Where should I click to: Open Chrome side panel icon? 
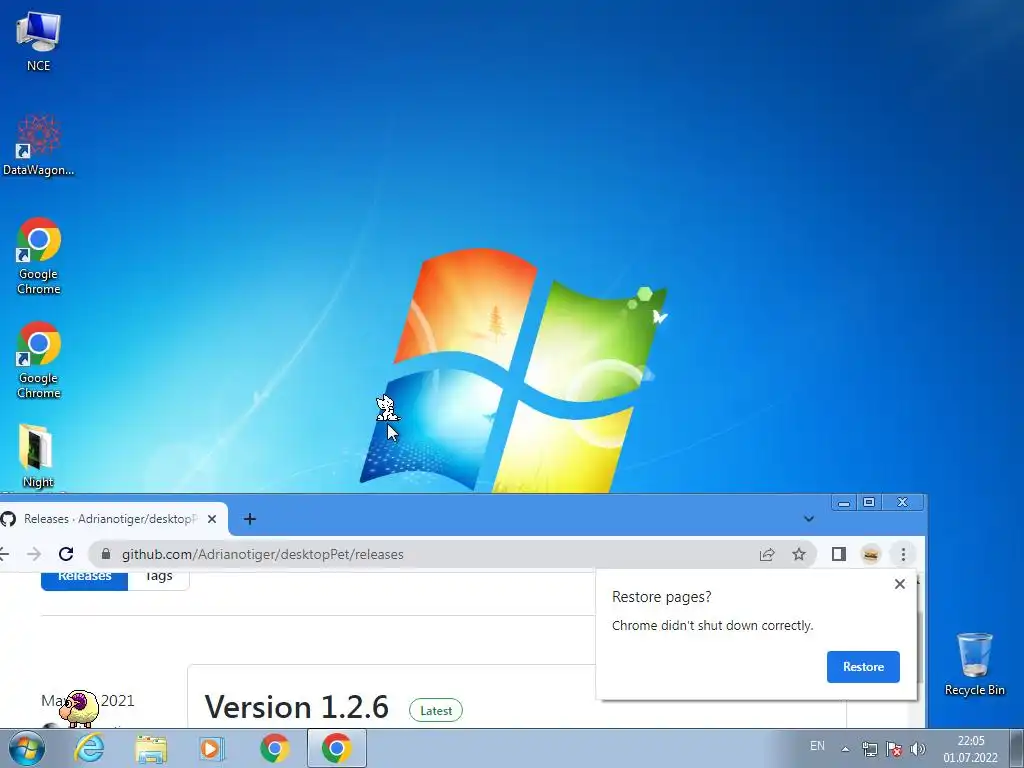pyautogui.click(x=839, y=554)
